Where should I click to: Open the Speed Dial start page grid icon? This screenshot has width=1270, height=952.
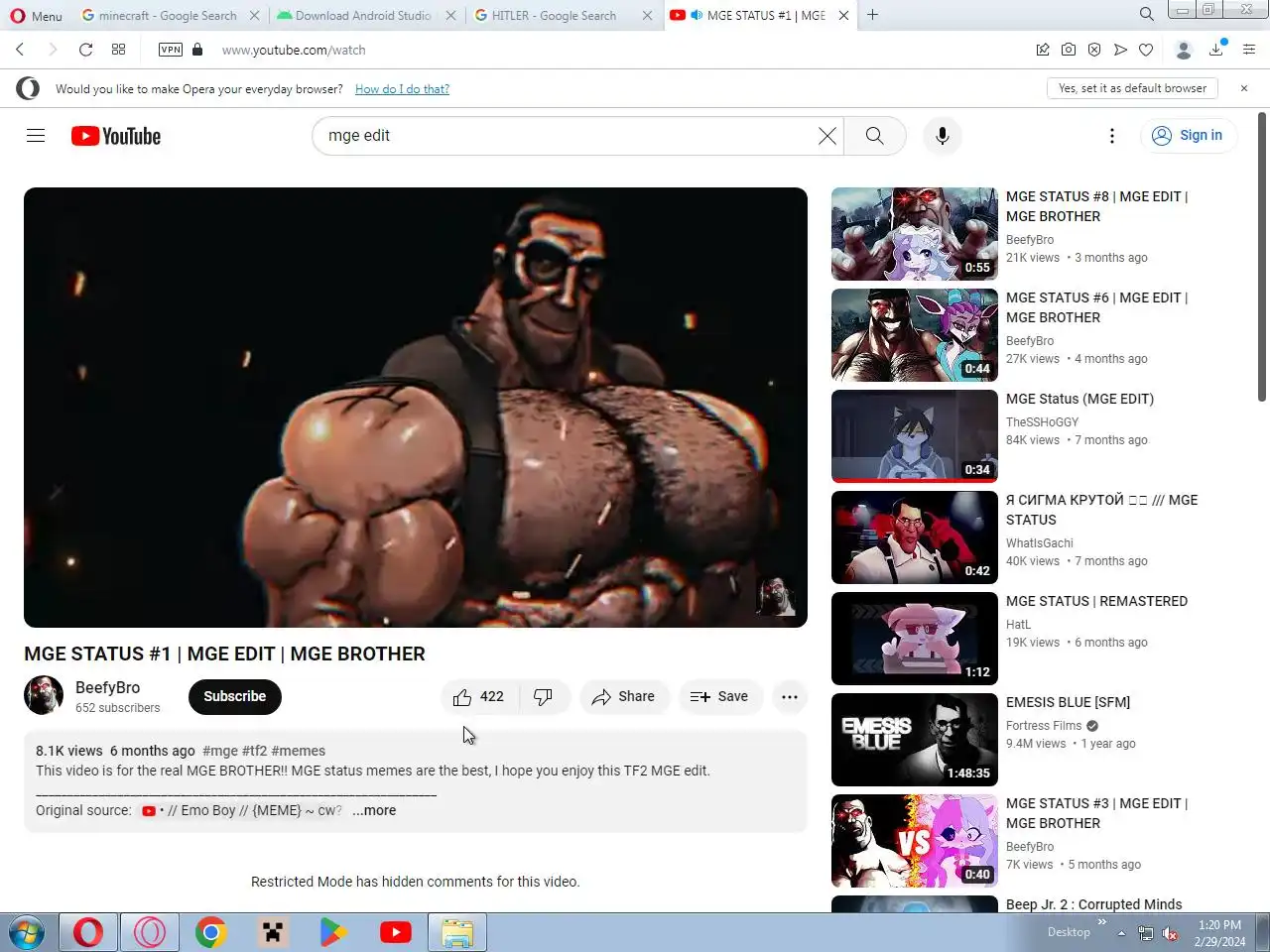118,50
